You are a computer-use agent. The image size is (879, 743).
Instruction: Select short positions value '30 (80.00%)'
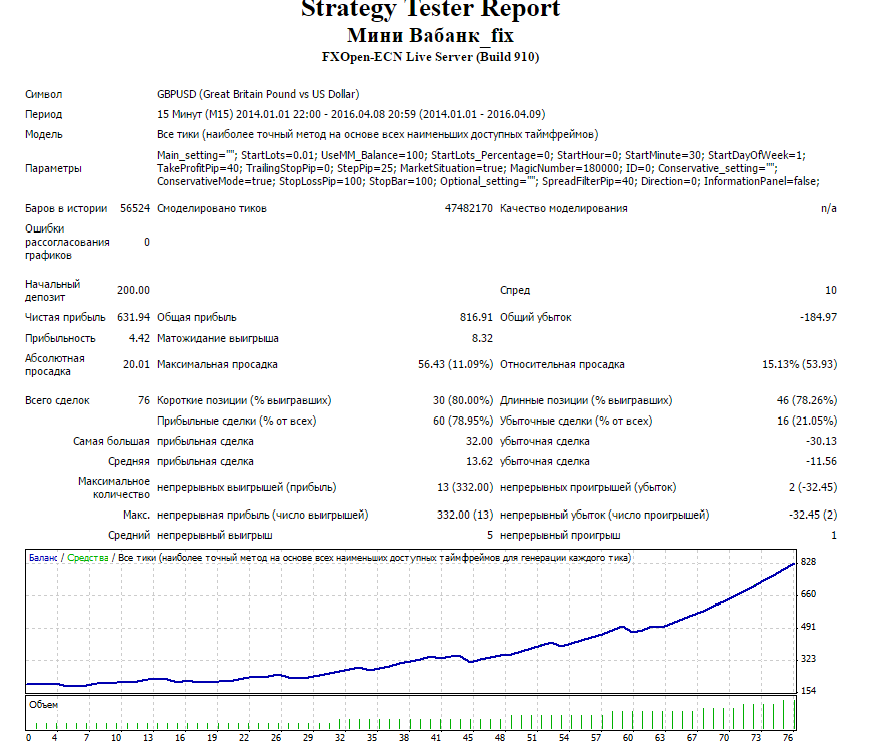(462, 400)
